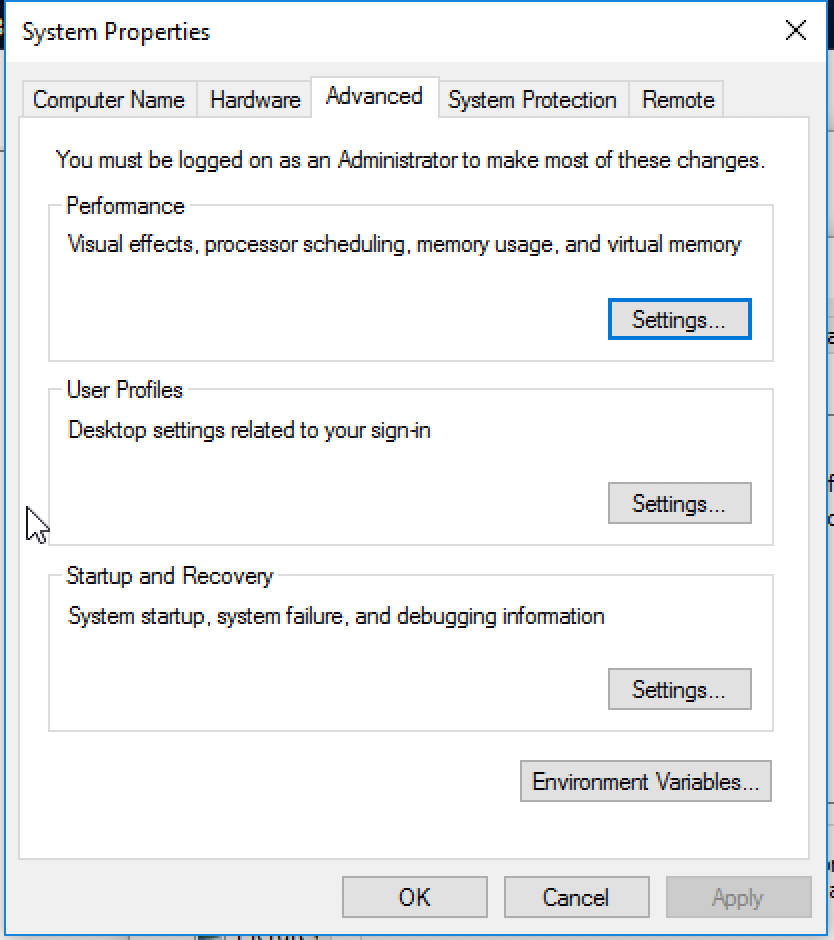Open the Hardware tab
Viewport: 834px width, 940px height.
[x=255, y=100]
